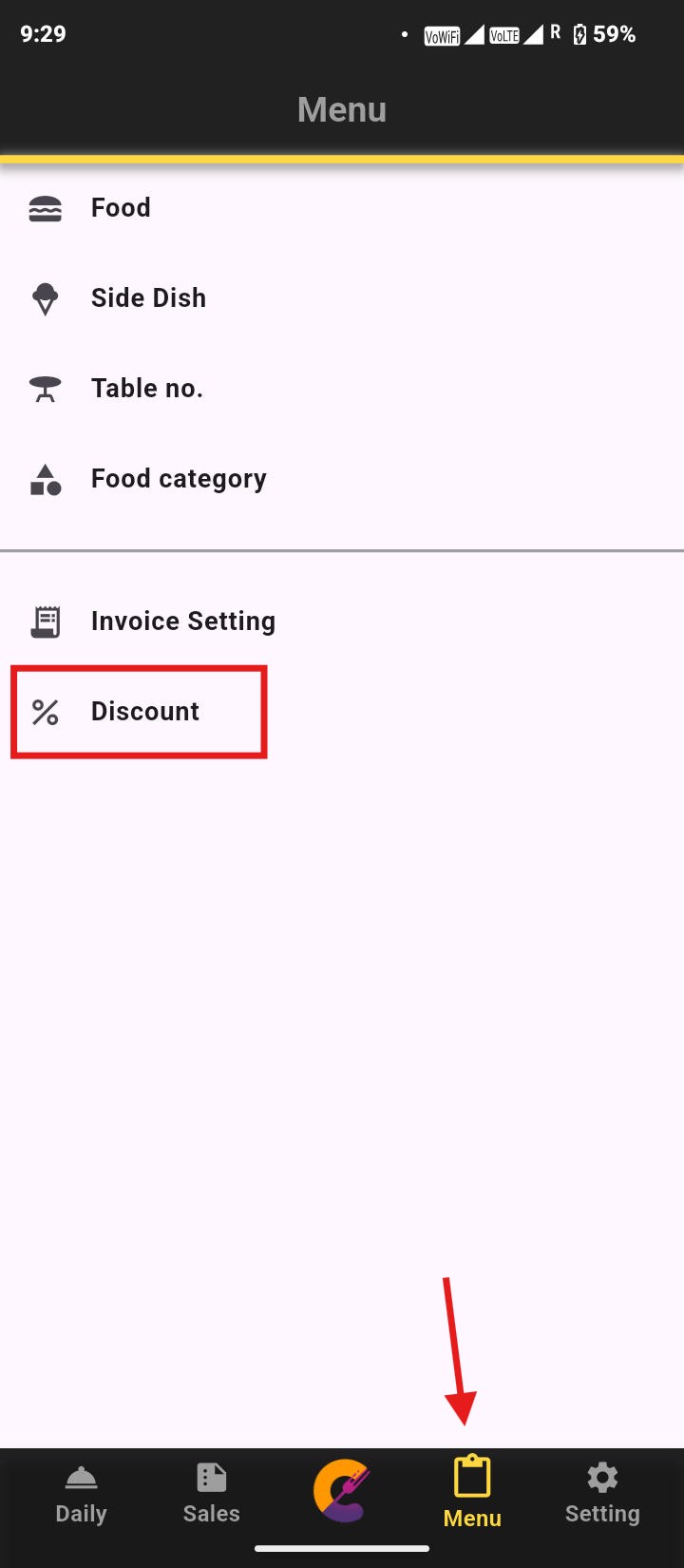Tap the ice cream cone Side Dish icon
The image size is (684, 1568).
(46, 298)
